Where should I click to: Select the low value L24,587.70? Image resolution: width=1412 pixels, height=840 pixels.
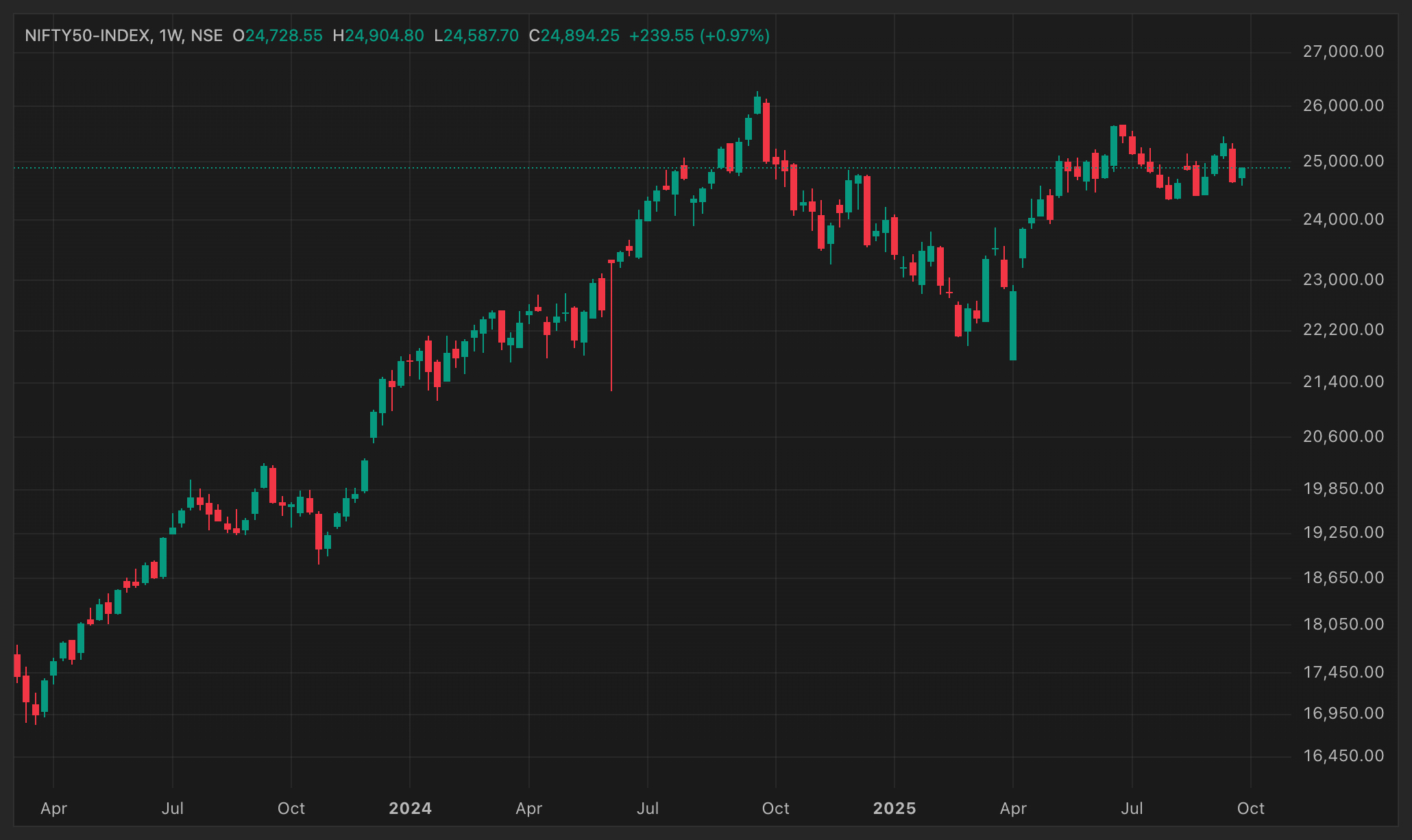pyautogui.click(x=476, y=36)
